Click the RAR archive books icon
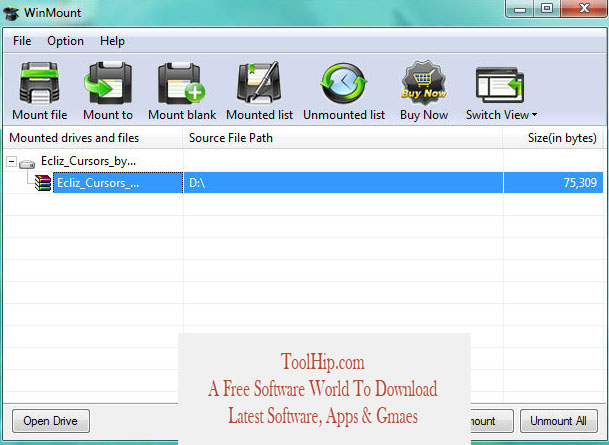Viewport: 609px width, 445px height. (x=43, y=183)
